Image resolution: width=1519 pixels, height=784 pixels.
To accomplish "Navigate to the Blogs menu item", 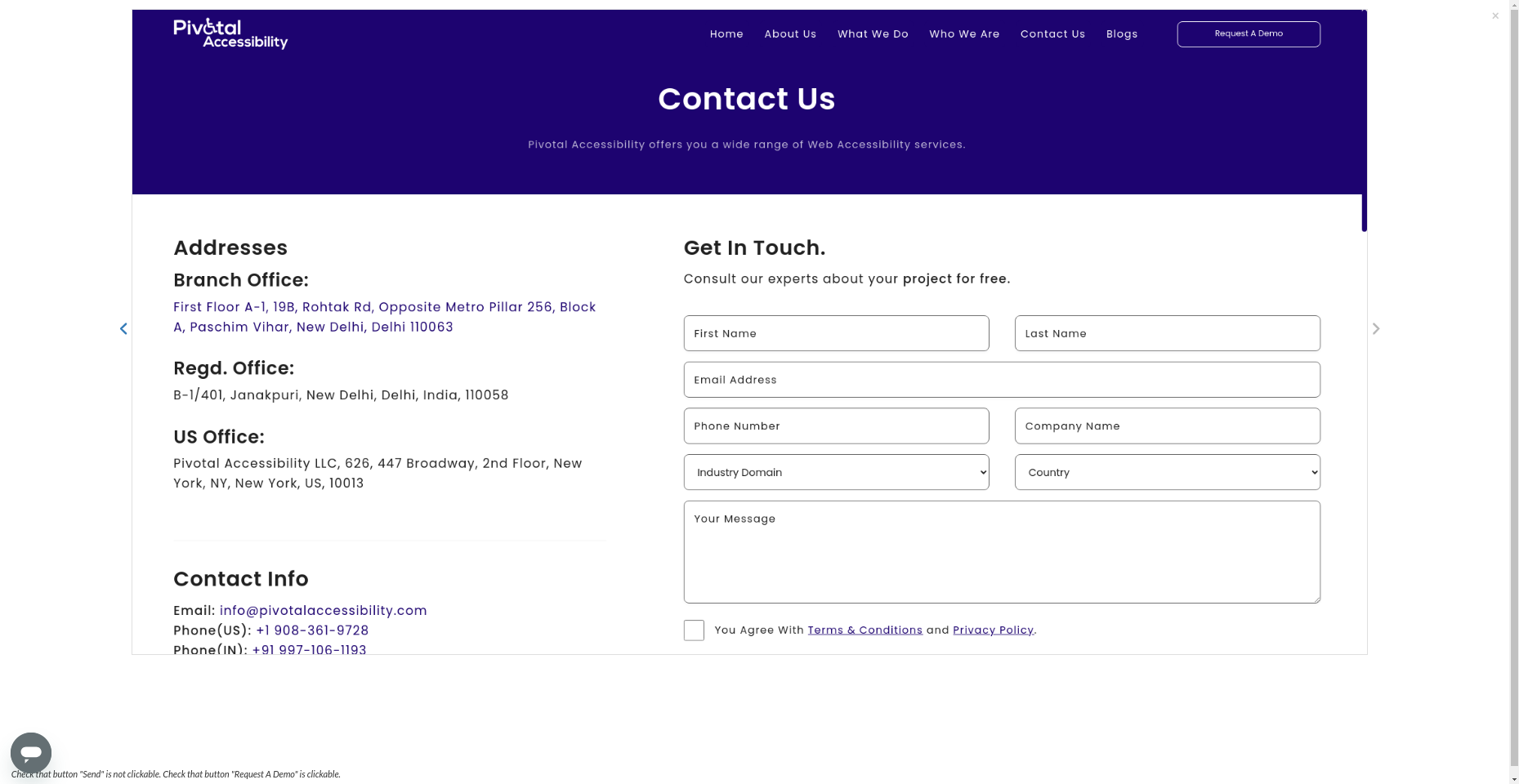I will point(1122,34).
